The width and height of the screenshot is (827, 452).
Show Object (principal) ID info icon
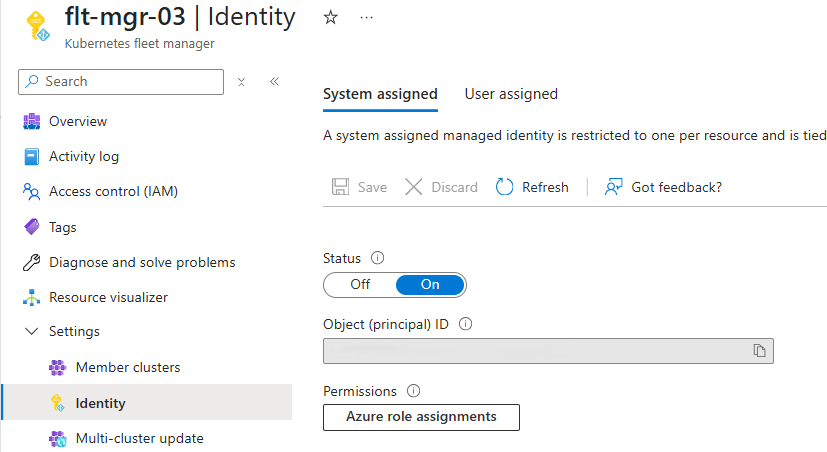[466, 324]
